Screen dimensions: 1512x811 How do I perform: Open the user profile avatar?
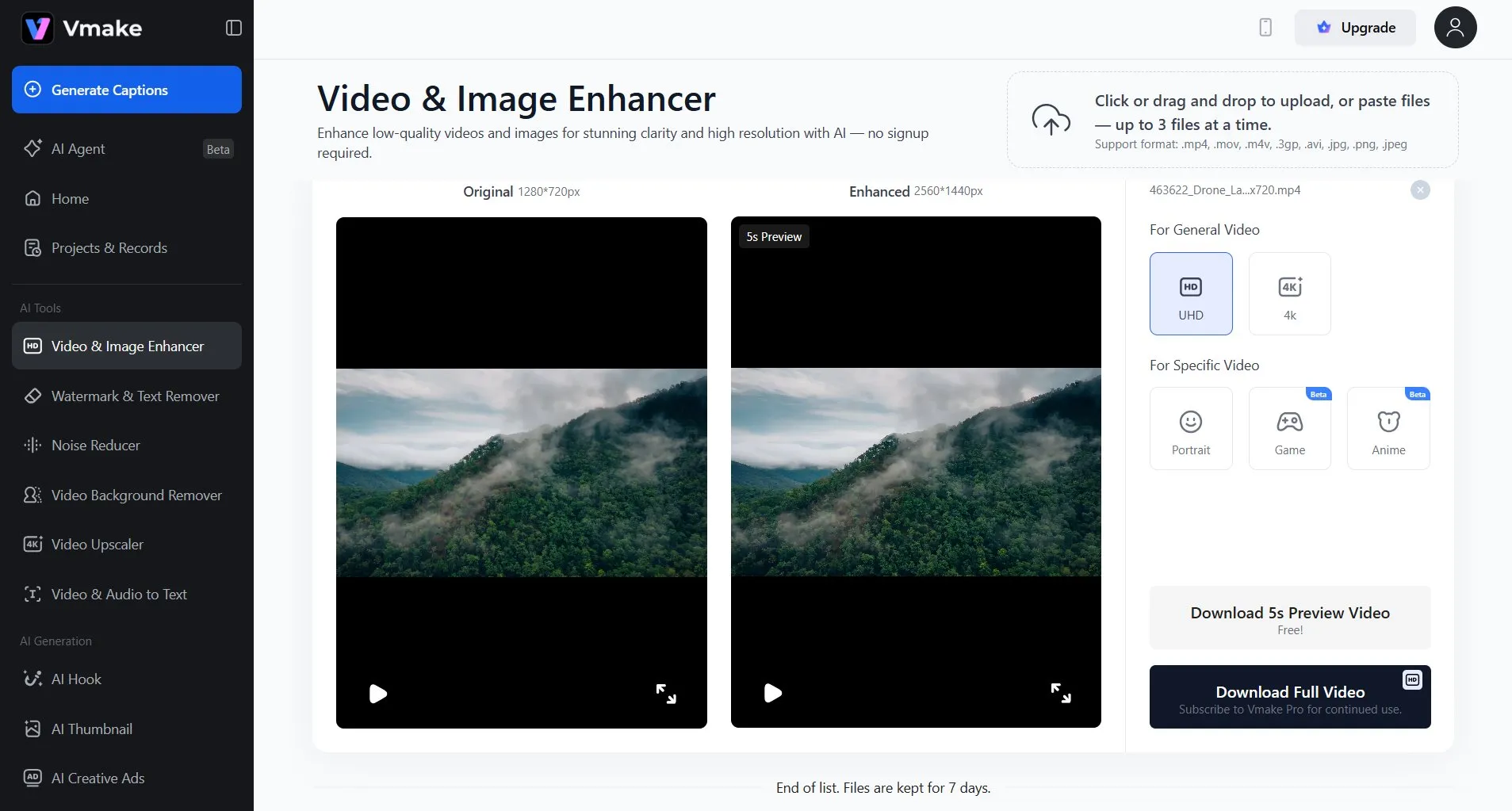pos(1455,28)
